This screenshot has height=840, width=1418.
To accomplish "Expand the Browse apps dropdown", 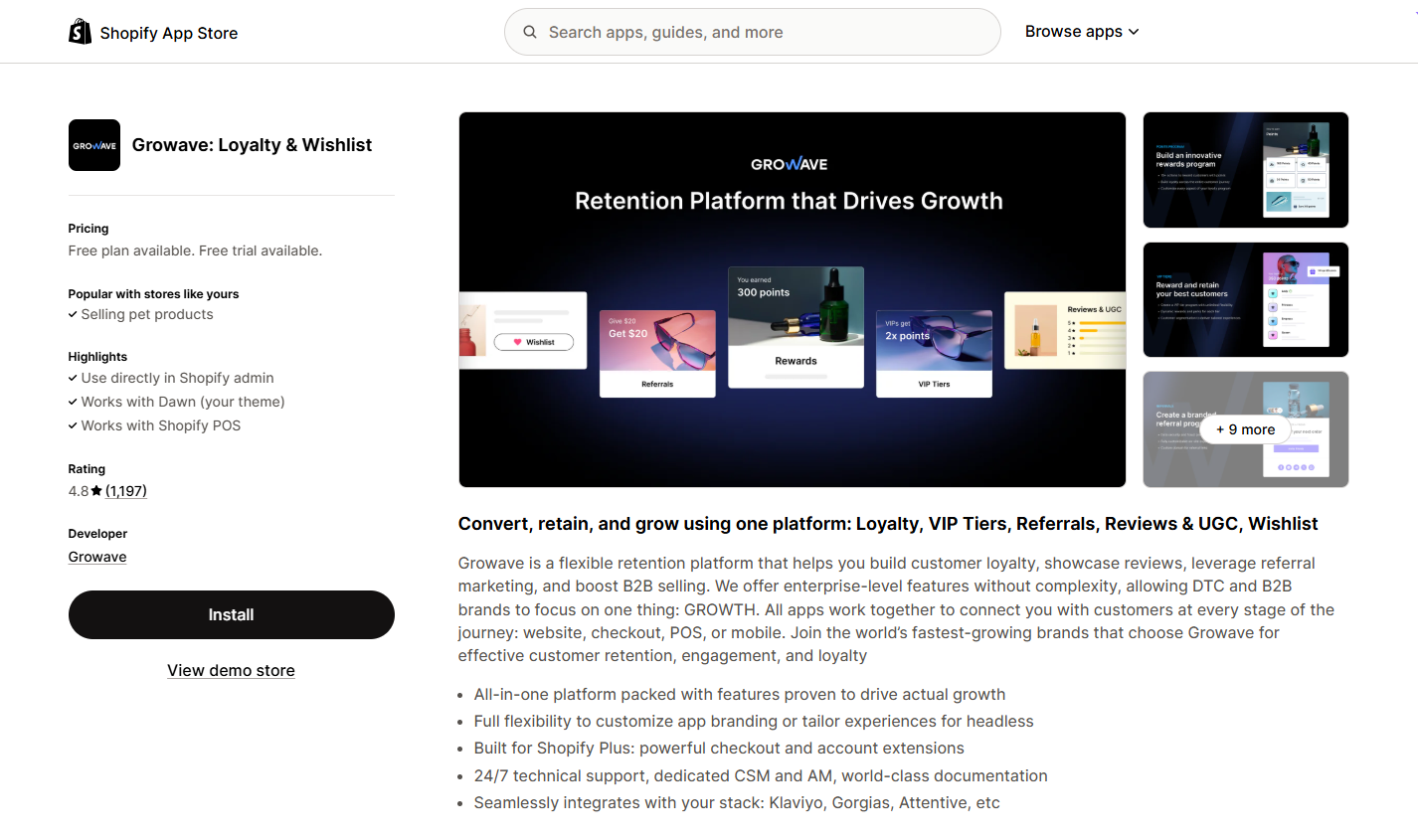I will point(1073,32).
